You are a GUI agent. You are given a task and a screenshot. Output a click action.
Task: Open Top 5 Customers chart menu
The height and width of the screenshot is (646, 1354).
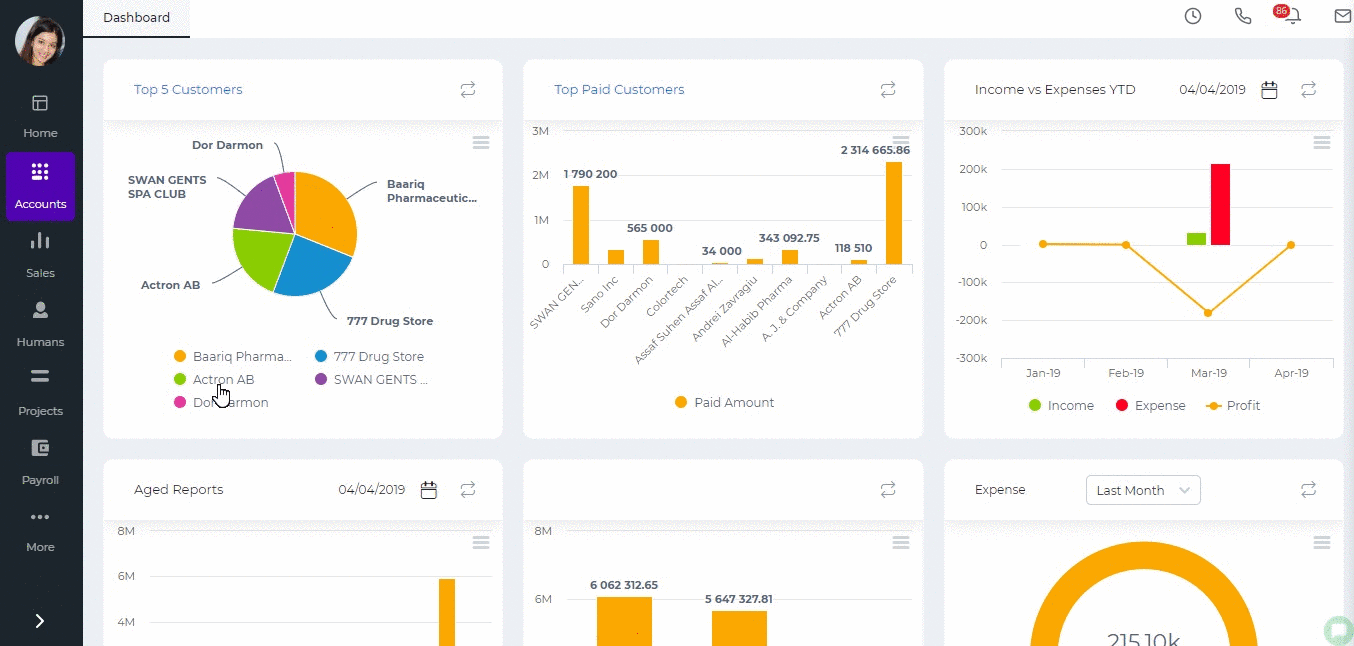[x=481, y=143]
